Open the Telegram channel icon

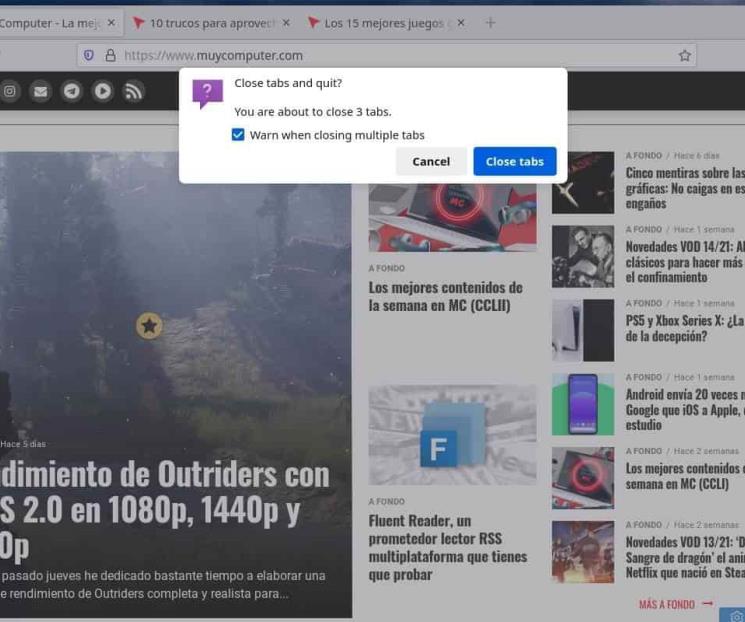coord(72,91)
